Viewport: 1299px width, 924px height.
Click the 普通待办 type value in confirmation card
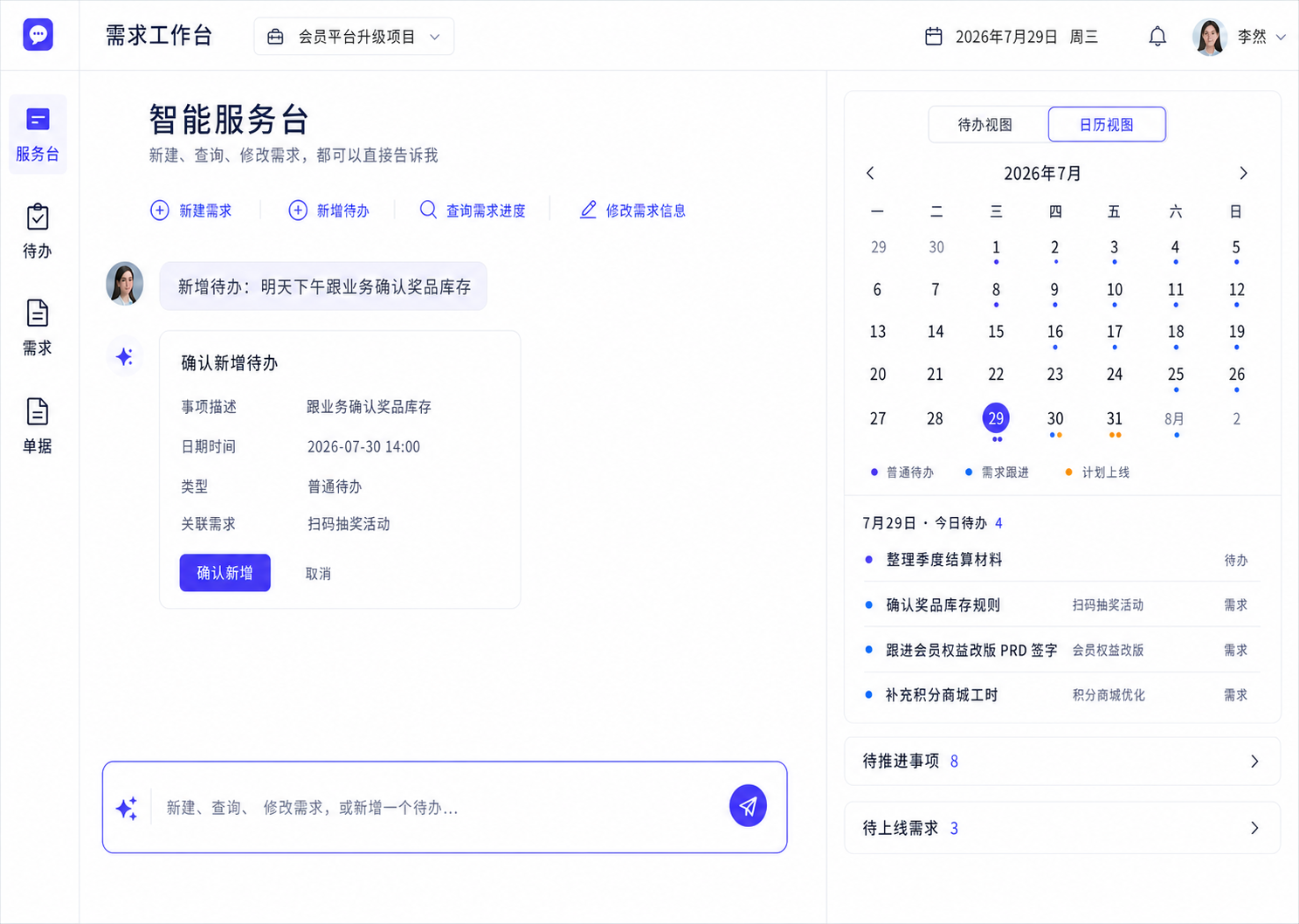(335, 486)
